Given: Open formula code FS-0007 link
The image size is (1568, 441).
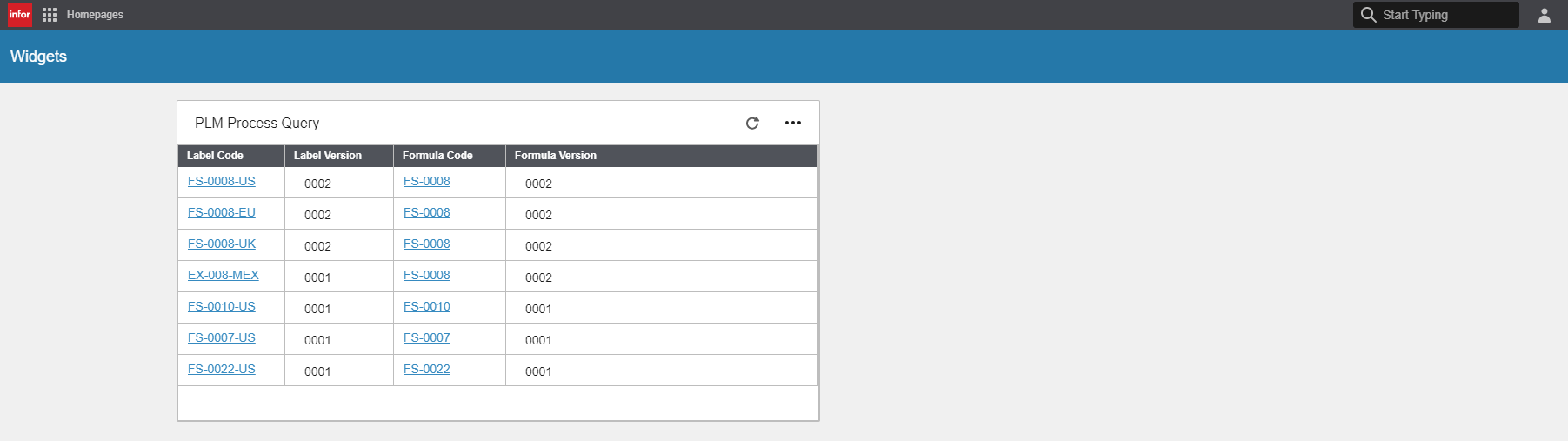Looking at the screenshot, I should [427, 338].
